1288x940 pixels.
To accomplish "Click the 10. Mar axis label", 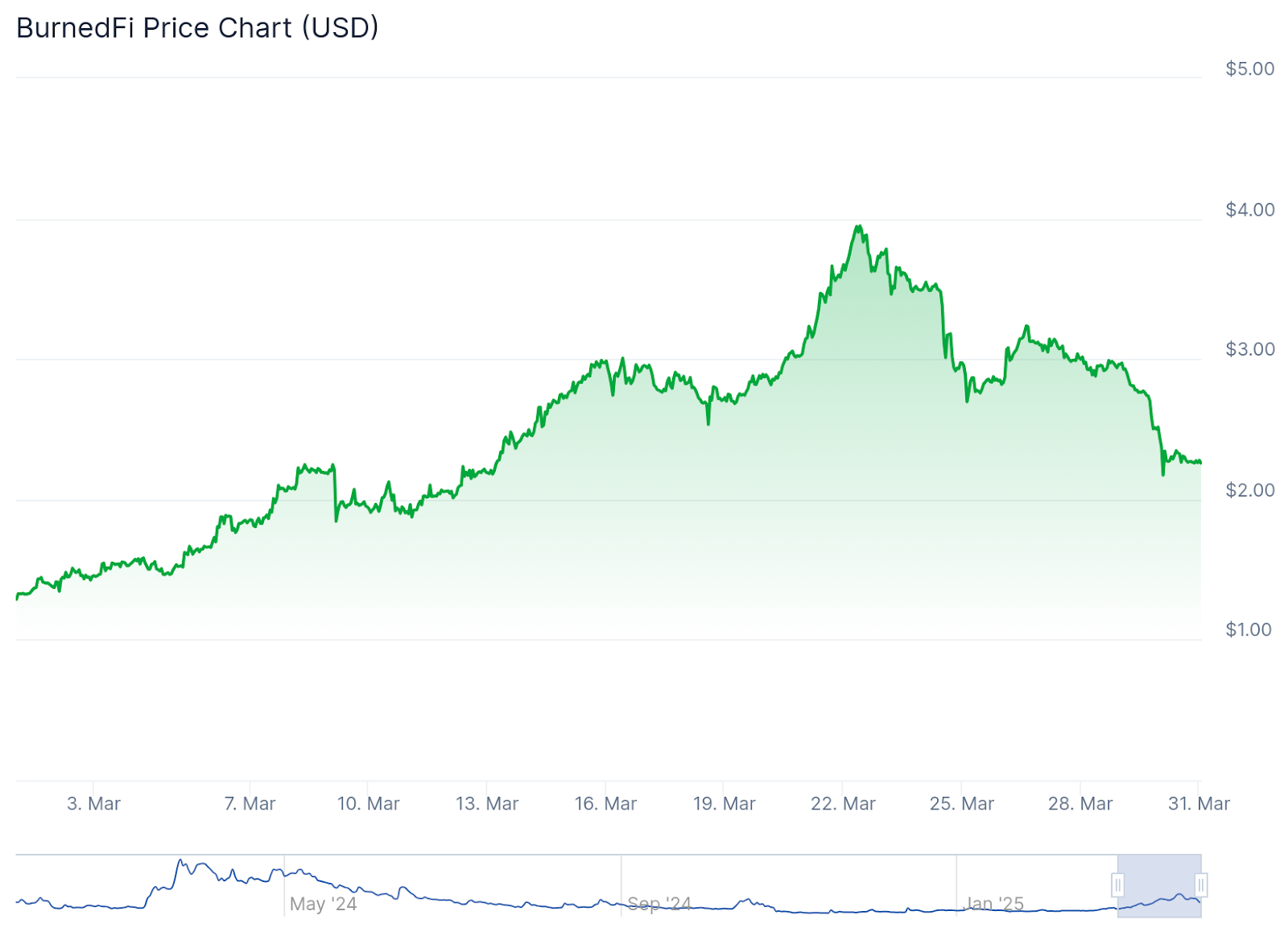I will pos(368,803).
